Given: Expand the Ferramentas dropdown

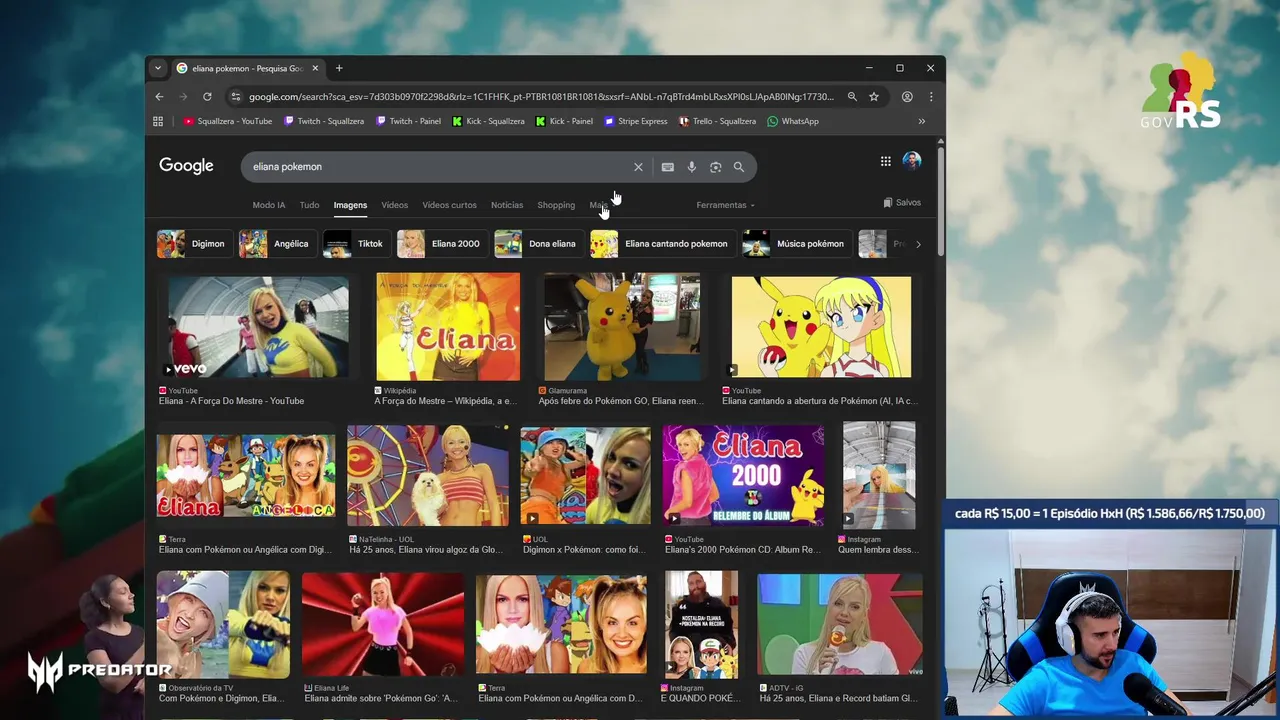Looking at the screenshot, I should click(726, 205).
